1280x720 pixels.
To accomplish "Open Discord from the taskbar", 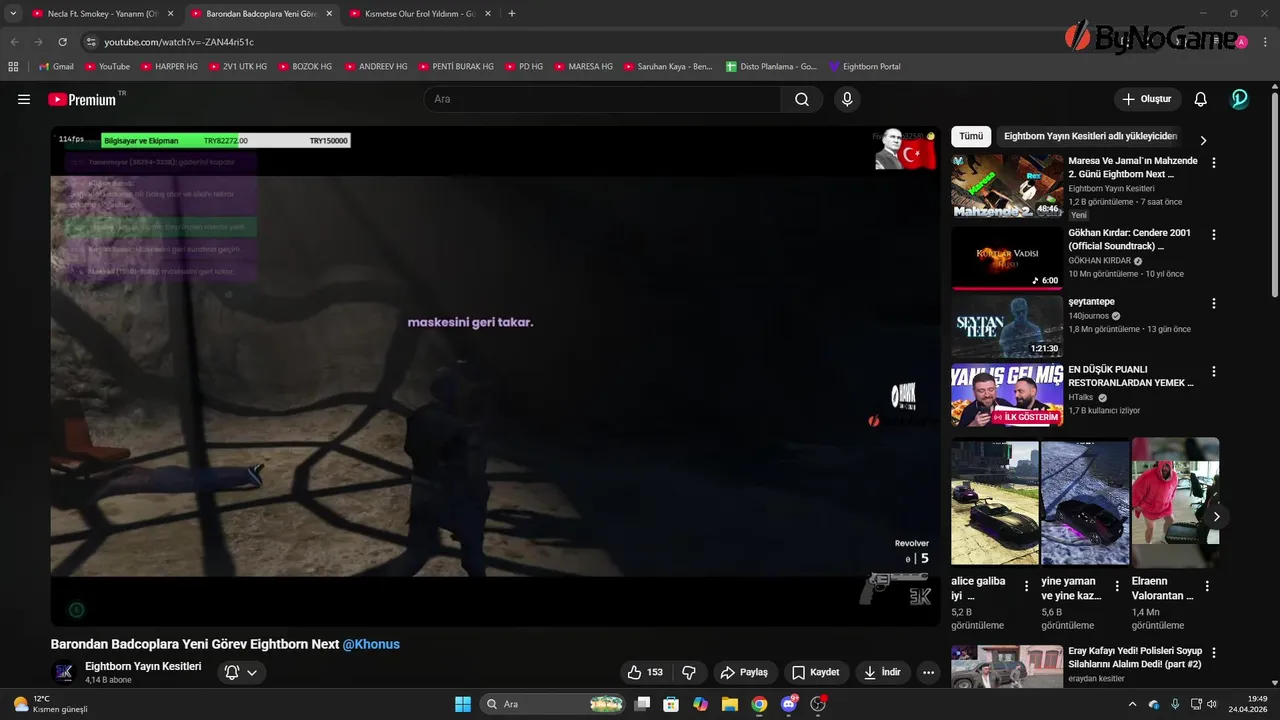I will pyautogui.click(x=790, y=704).
